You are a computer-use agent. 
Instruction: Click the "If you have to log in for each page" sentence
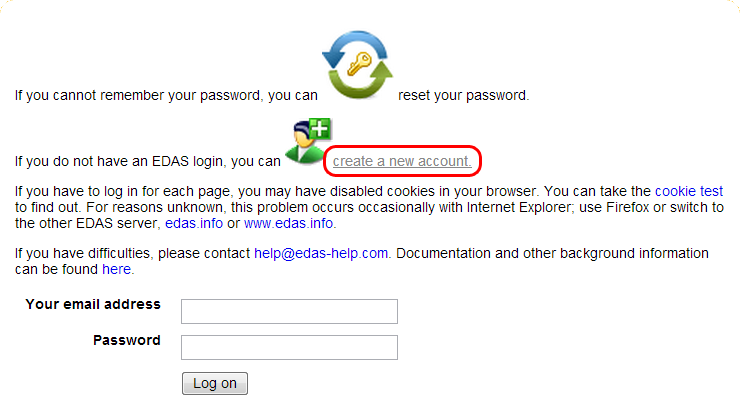(x=140, y=190)
